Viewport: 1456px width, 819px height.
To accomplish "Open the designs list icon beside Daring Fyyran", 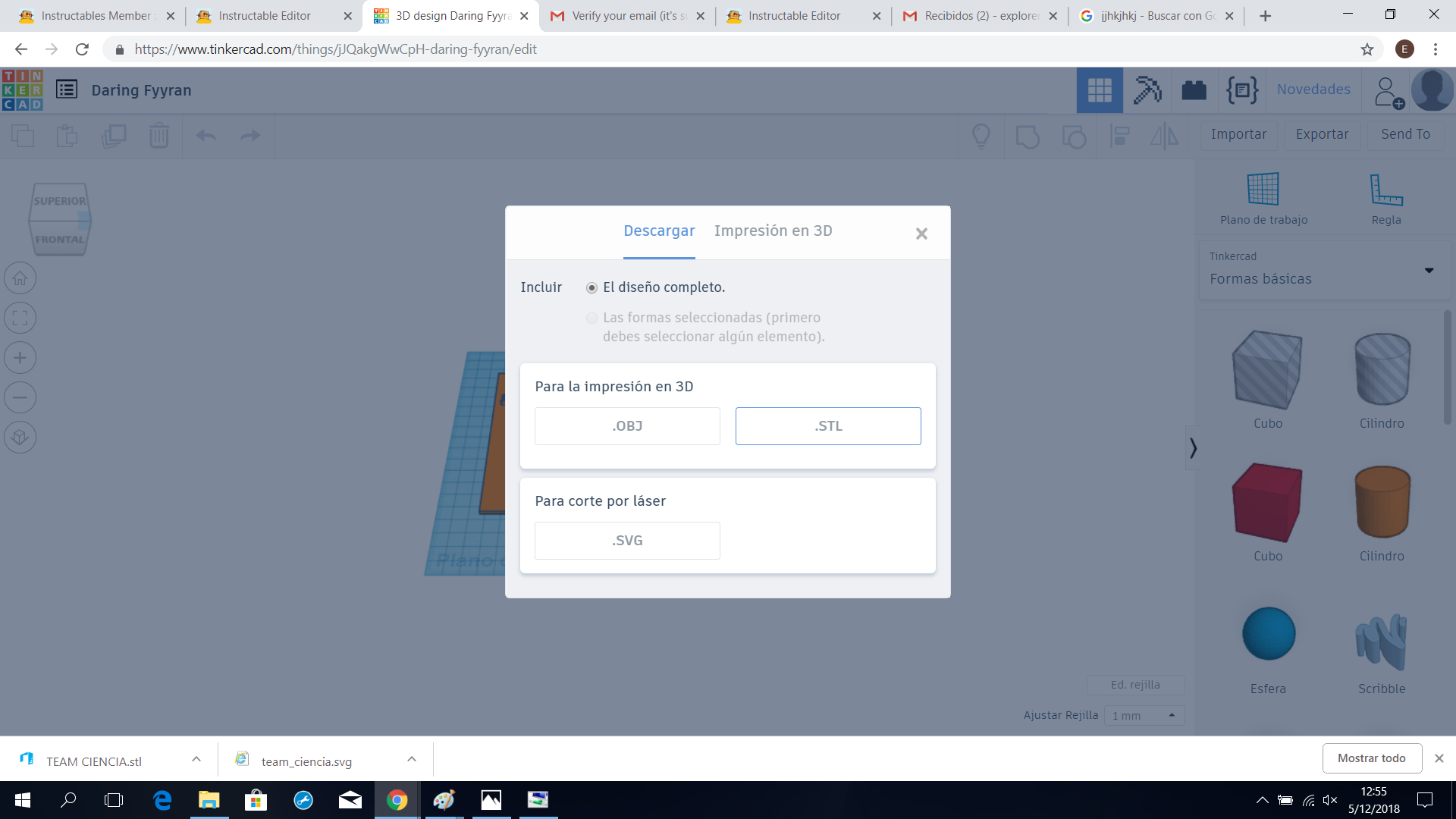I will click(67, 89).
